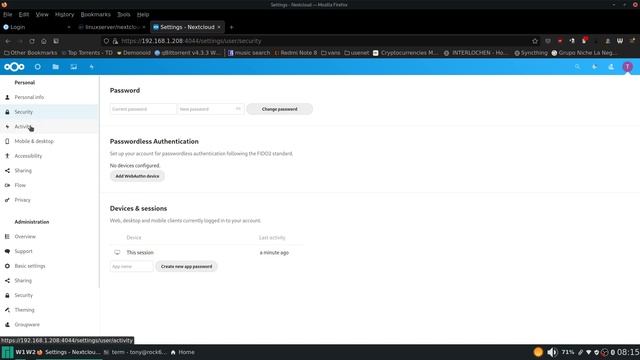Open the Dashboard app icon in Nextcloud header
The image size is (640, 360).
tap(38, 67)
